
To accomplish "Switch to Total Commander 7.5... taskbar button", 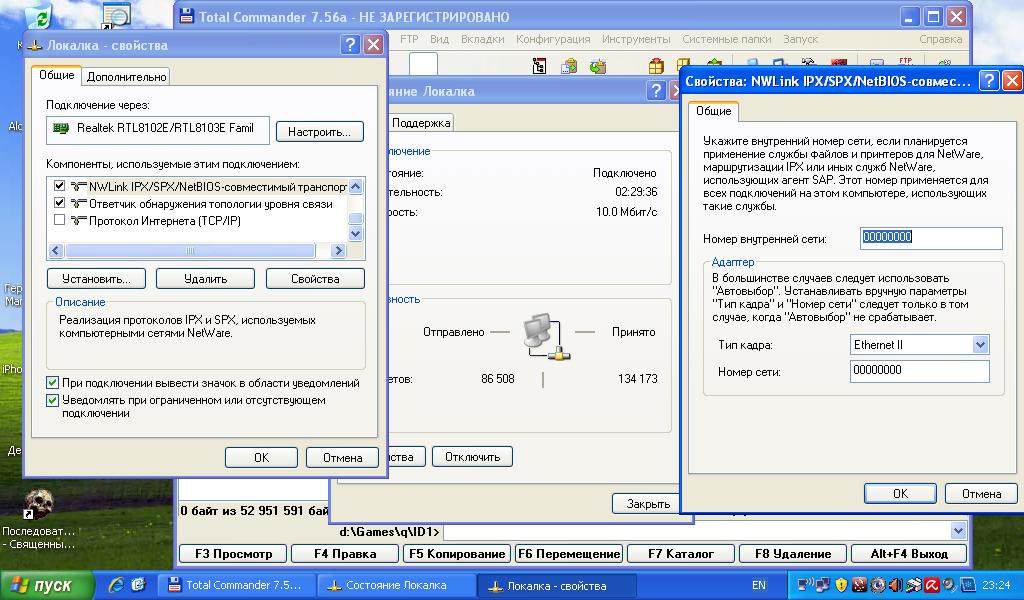I will click(236, 586).
